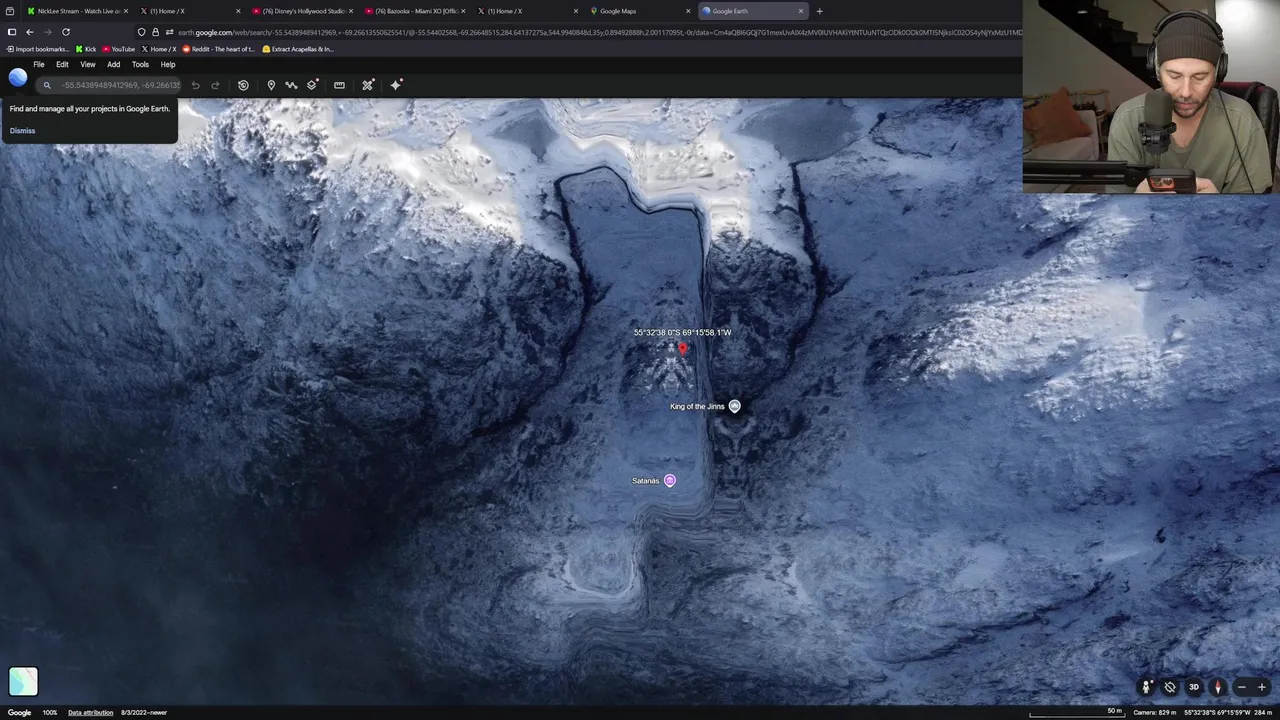Viewport: 1280px width, 720px height.
Task: Open Extract Acapellas bookmark
Action: point(298,49)
